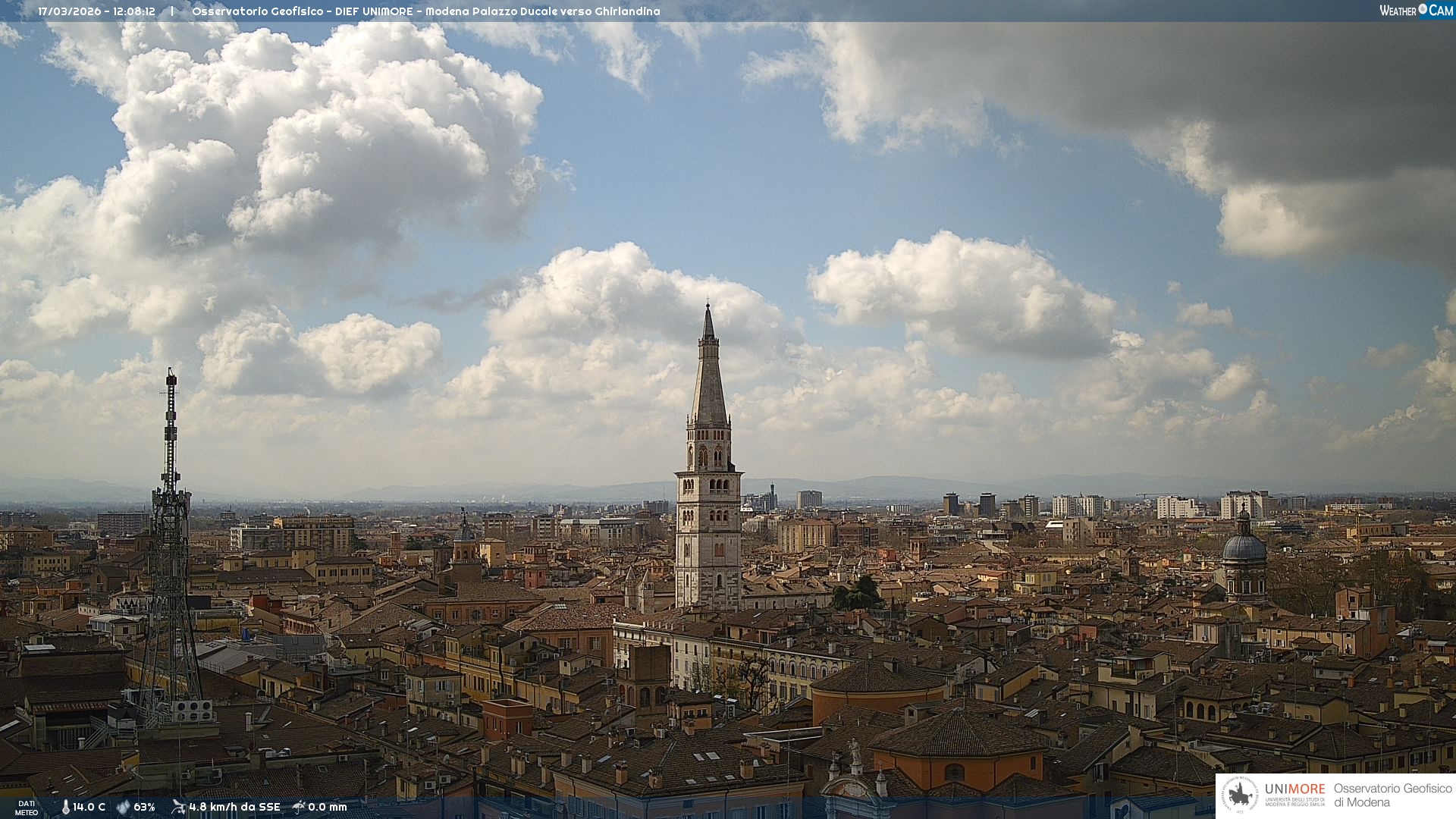1456x819 pixels.
Task: Click the UNIMORE red and gray wordmark
Action: [x=1294, y=789]
